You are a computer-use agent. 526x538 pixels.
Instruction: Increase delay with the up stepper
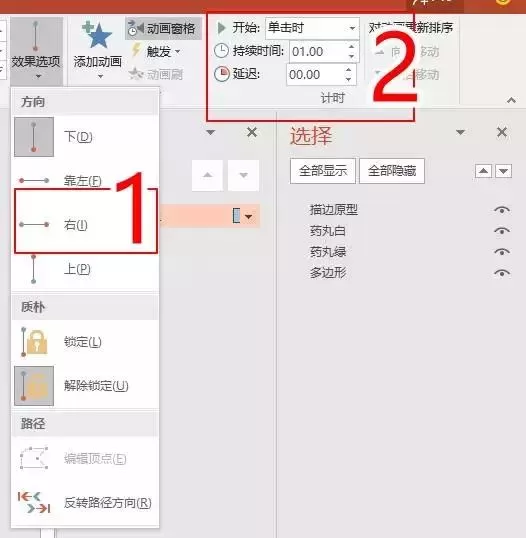pyautogui.click(x=349, y=70)
